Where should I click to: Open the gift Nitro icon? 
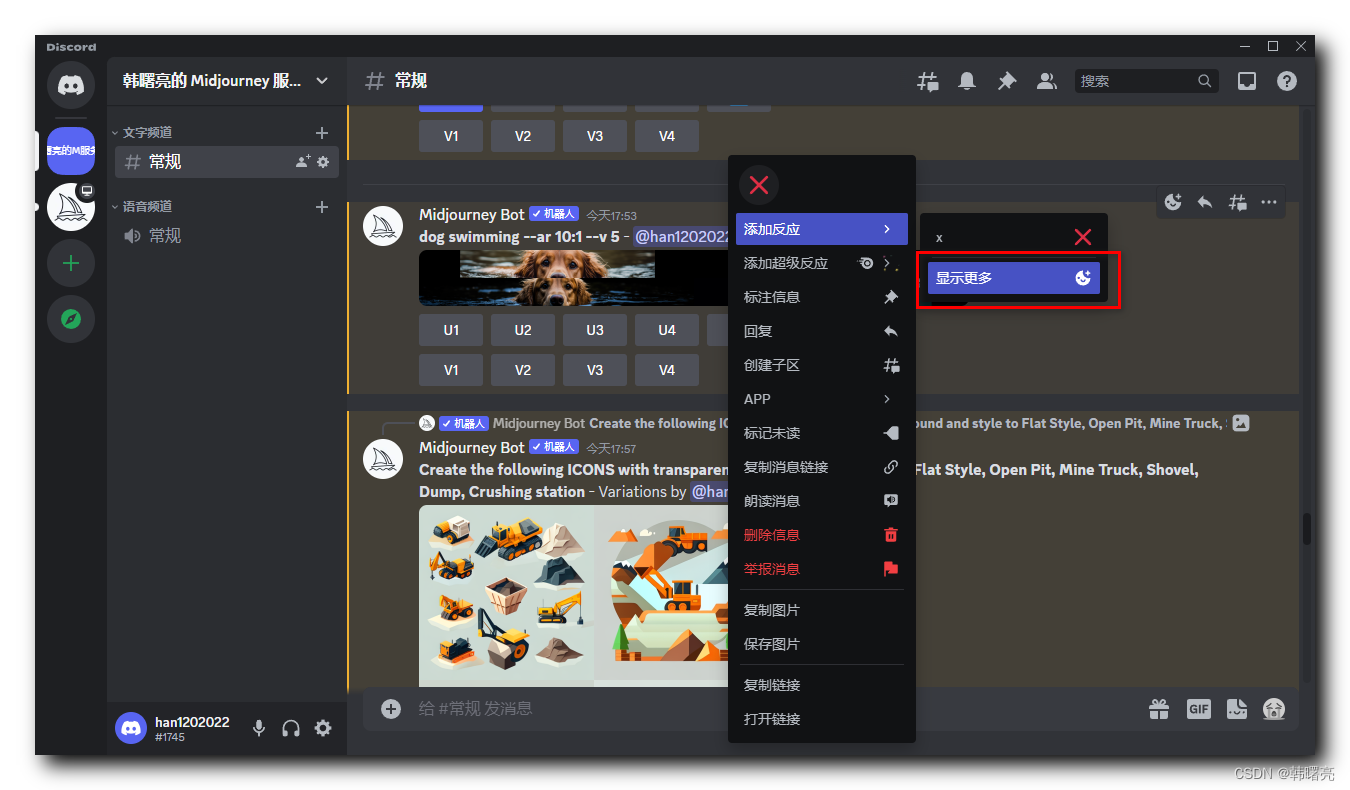1159,709
